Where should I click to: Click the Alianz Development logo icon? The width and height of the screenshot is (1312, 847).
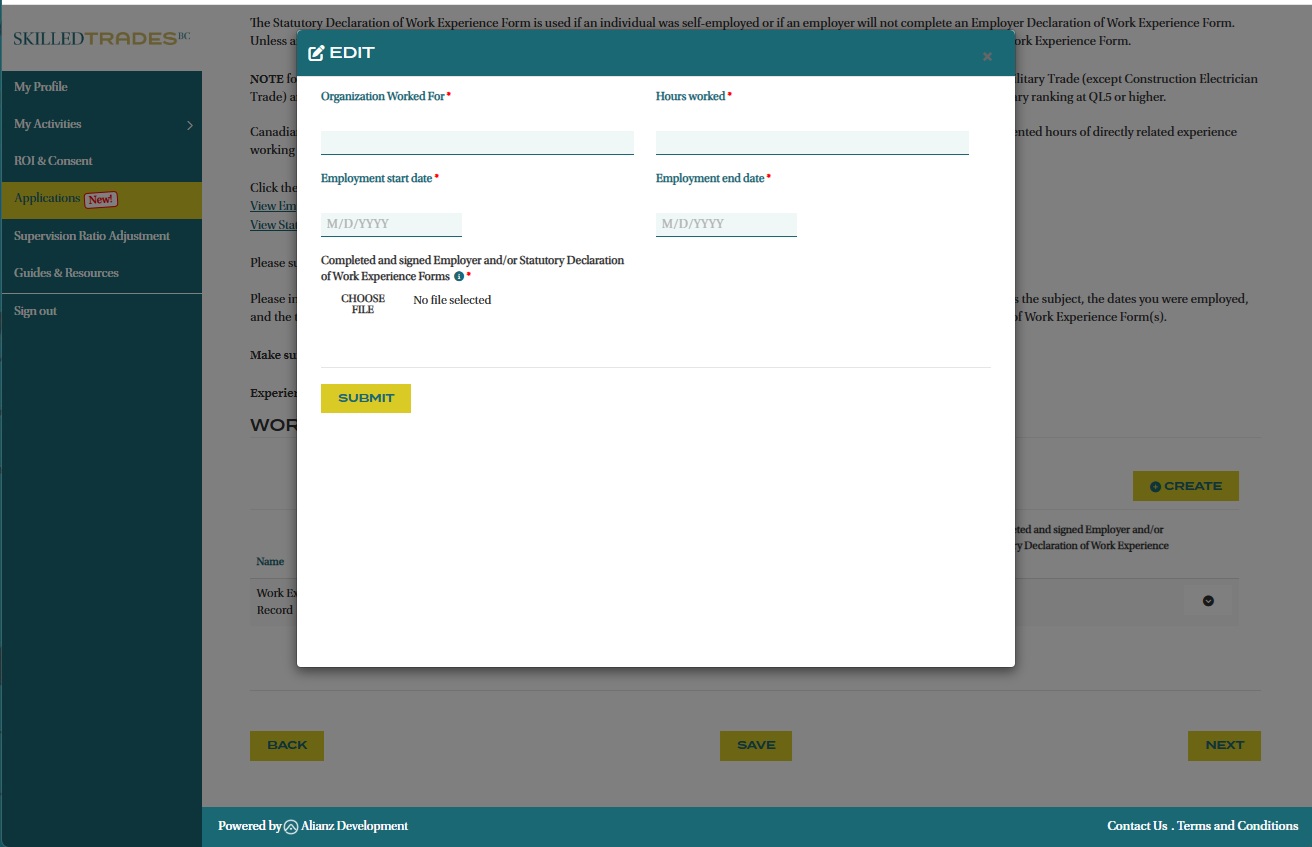click(x=291, y=827)
